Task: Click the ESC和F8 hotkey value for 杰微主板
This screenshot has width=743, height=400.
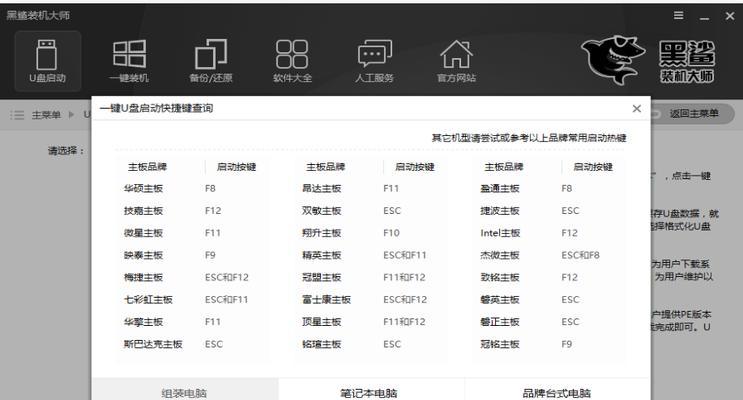Action: pyautogui.click(x=580, y=255)
